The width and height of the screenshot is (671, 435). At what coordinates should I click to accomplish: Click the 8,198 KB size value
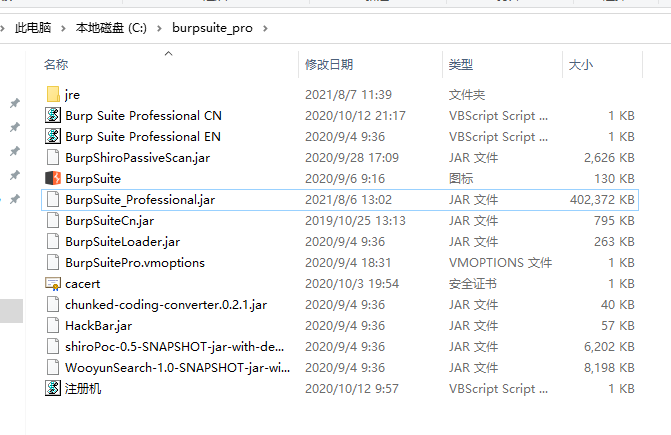click(x=609, y=367)
